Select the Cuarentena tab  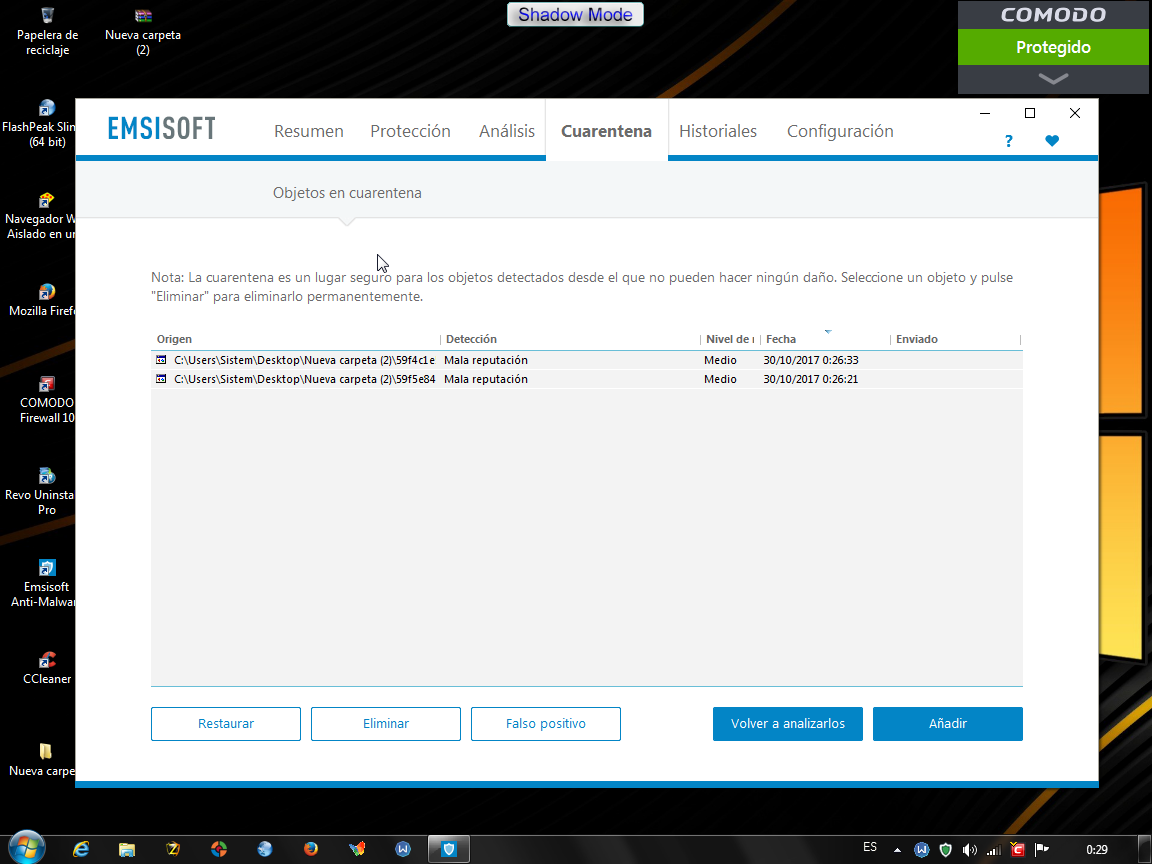(606, 131)
